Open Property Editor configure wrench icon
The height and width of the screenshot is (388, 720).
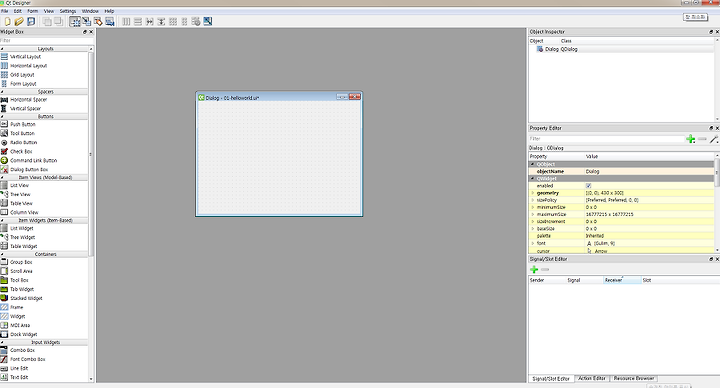click(x=714, y=139)
